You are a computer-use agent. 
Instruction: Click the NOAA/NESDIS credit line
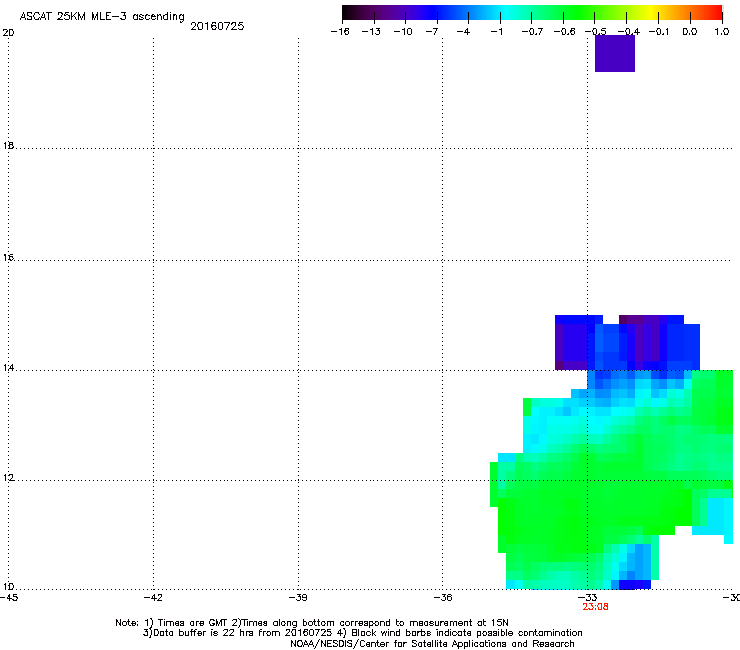tap(432, 644)
